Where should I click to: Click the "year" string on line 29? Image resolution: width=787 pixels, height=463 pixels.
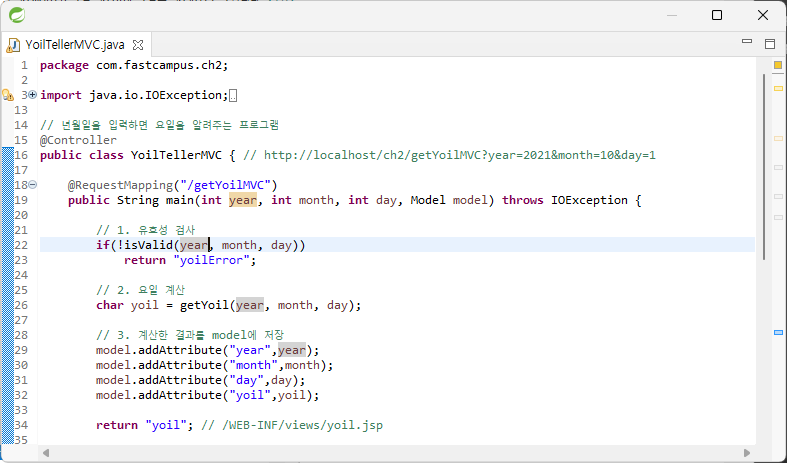pos(250,350)
